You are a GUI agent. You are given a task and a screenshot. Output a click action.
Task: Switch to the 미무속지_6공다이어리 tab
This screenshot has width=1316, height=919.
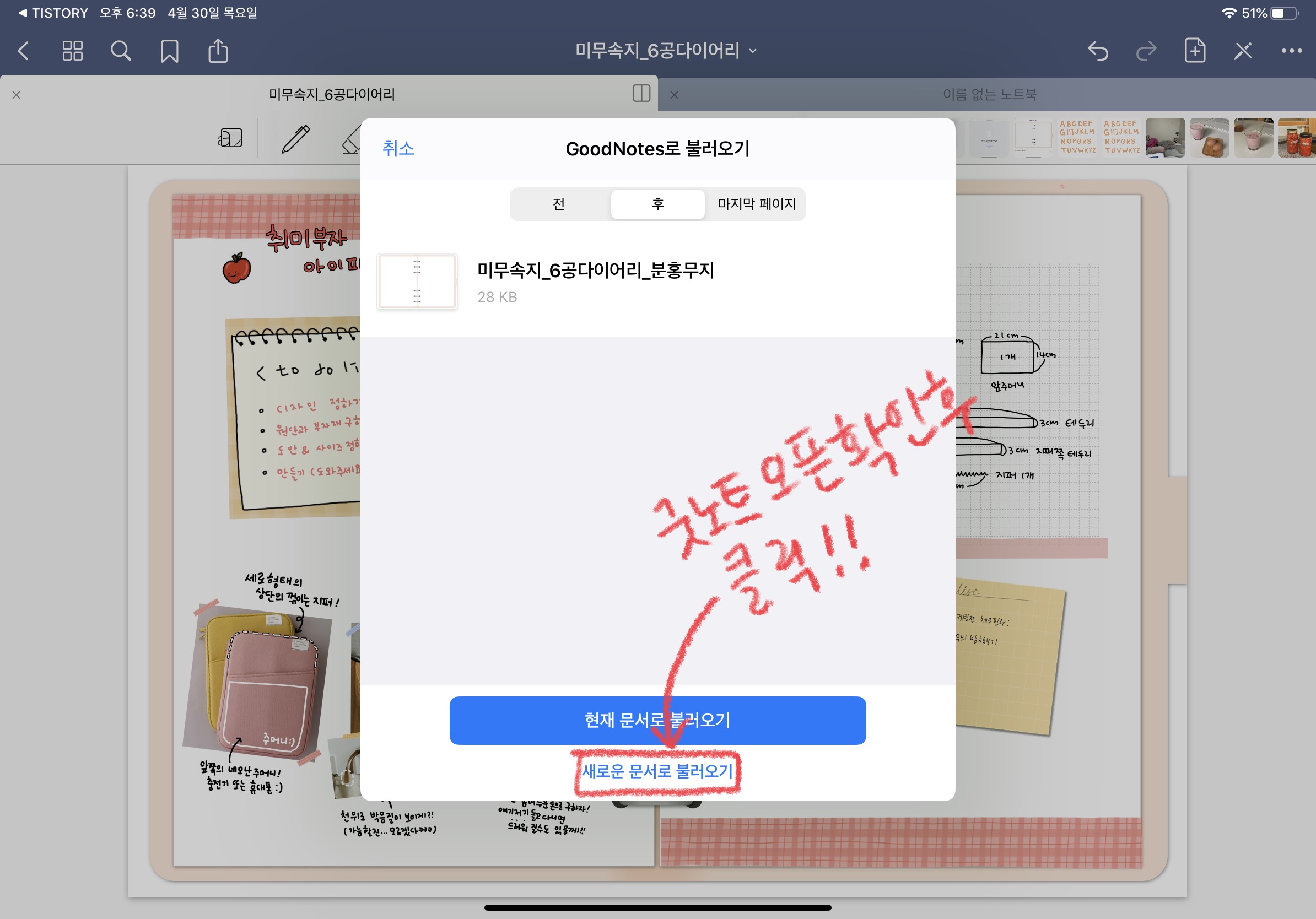point(332,95)
